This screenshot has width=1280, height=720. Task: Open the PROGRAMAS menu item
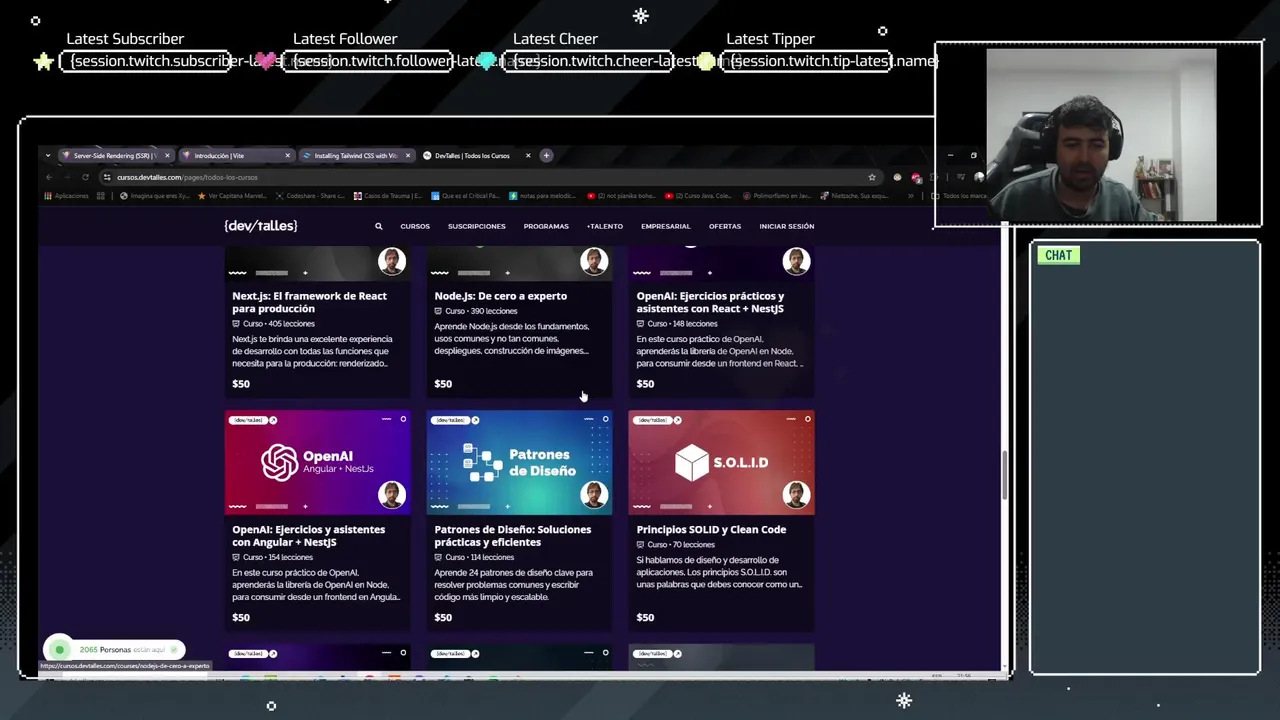pos(546,226)
